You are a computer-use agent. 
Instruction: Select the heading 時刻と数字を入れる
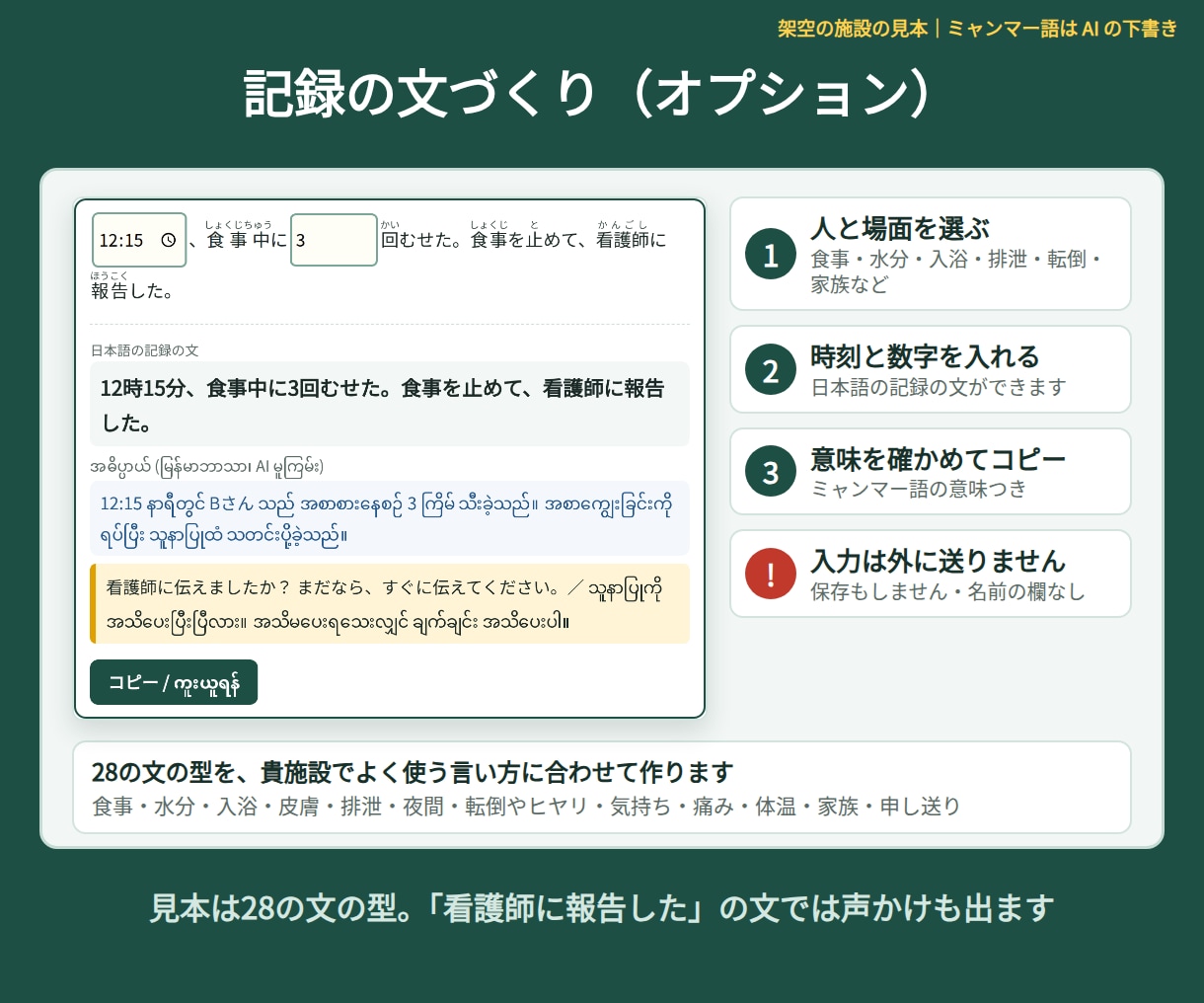click(x=925, y=356)
